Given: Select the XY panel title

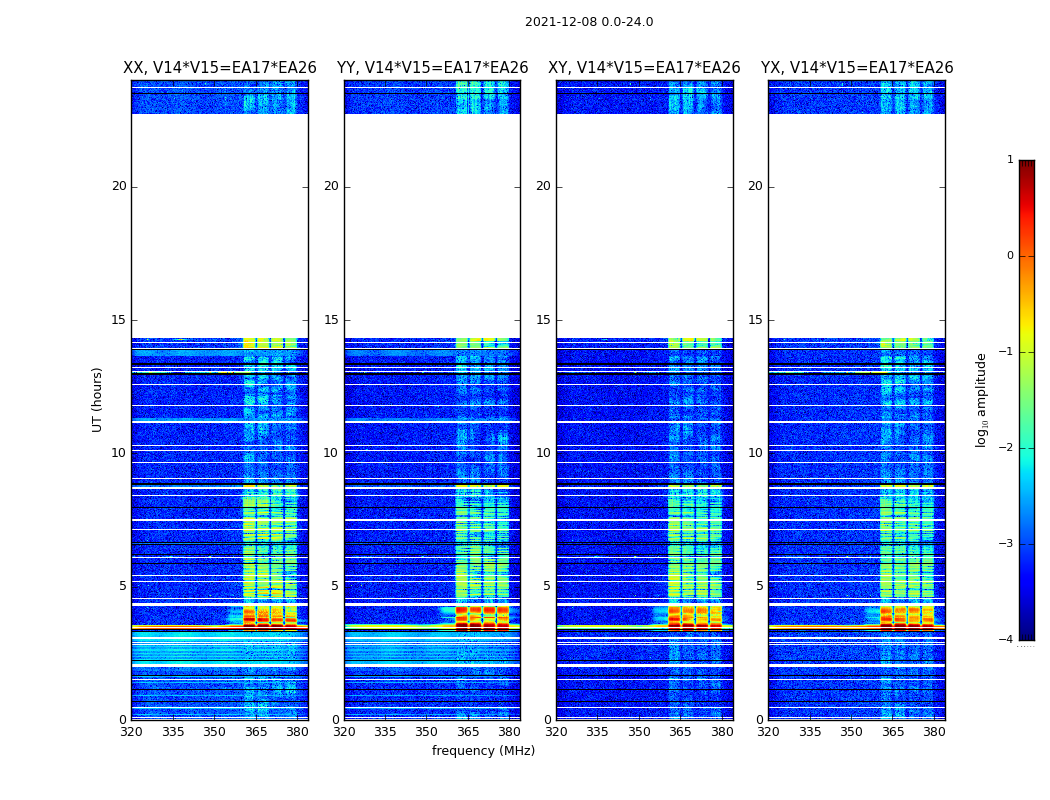Looking at the screenshot, I should [644, 68].
